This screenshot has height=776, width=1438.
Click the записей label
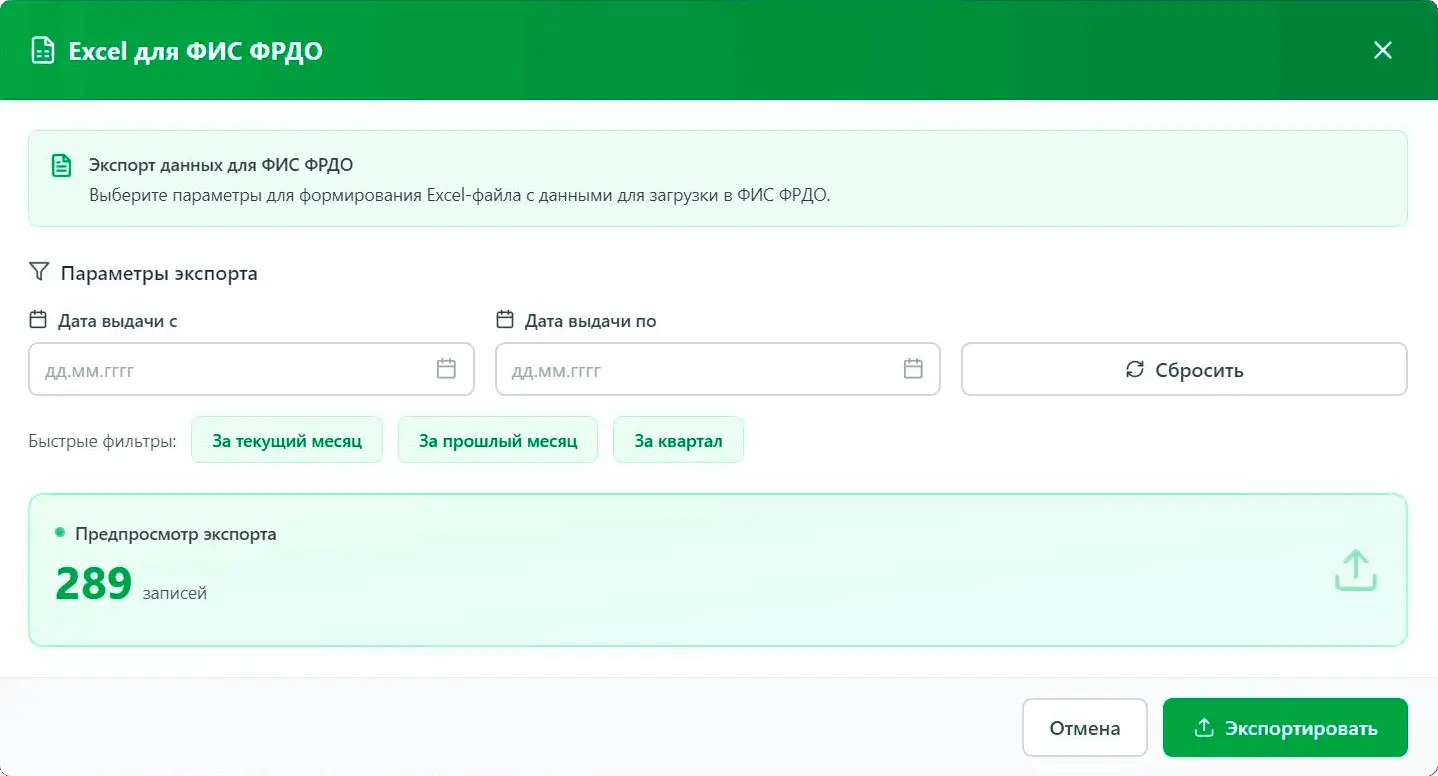[x=175, y=593]
